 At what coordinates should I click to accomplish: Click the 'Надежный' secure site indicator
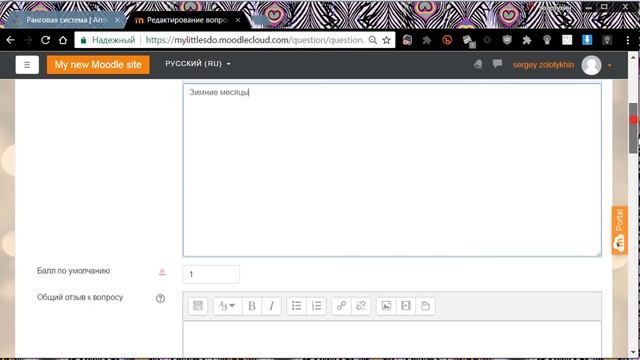[x=108, y=40]
